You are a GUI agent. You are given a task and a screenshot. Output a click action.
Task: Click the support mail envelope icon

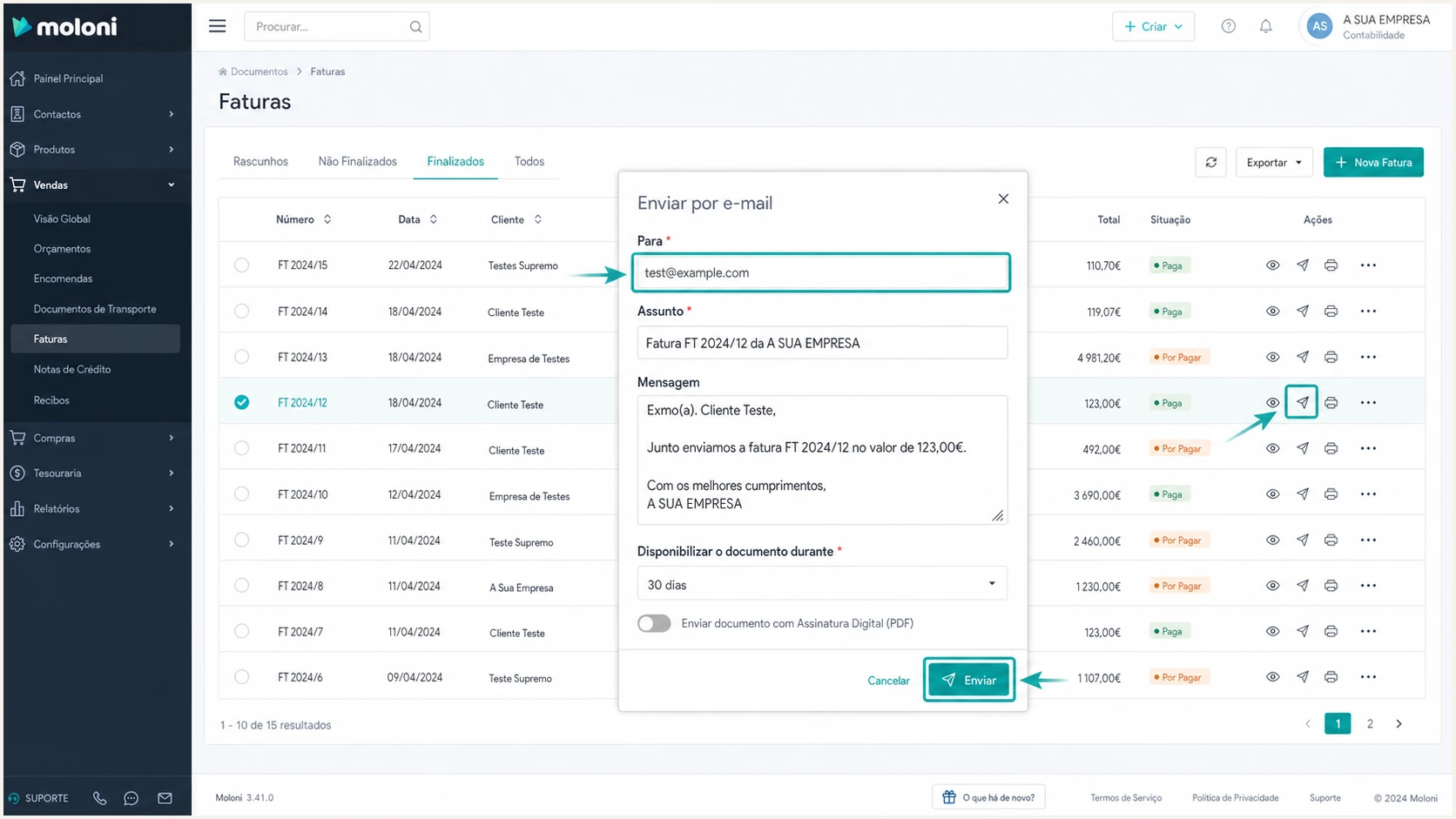(x=165, y=798)
